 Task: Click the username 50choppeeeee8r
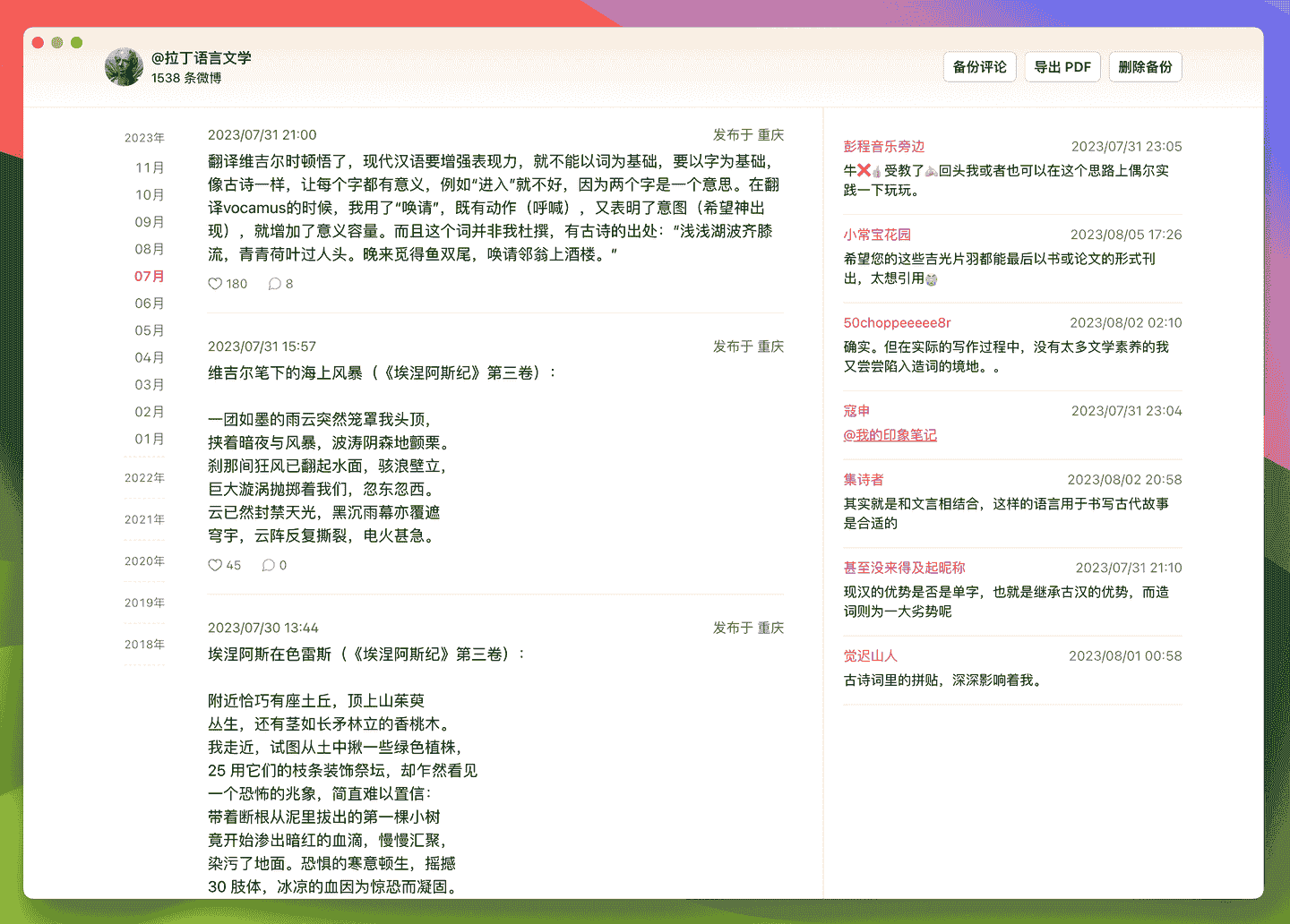pos(897,323)
